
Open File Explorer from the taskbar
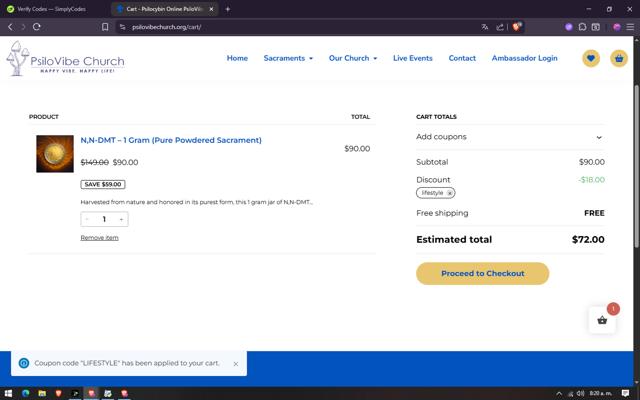click(x=42, y=393)
